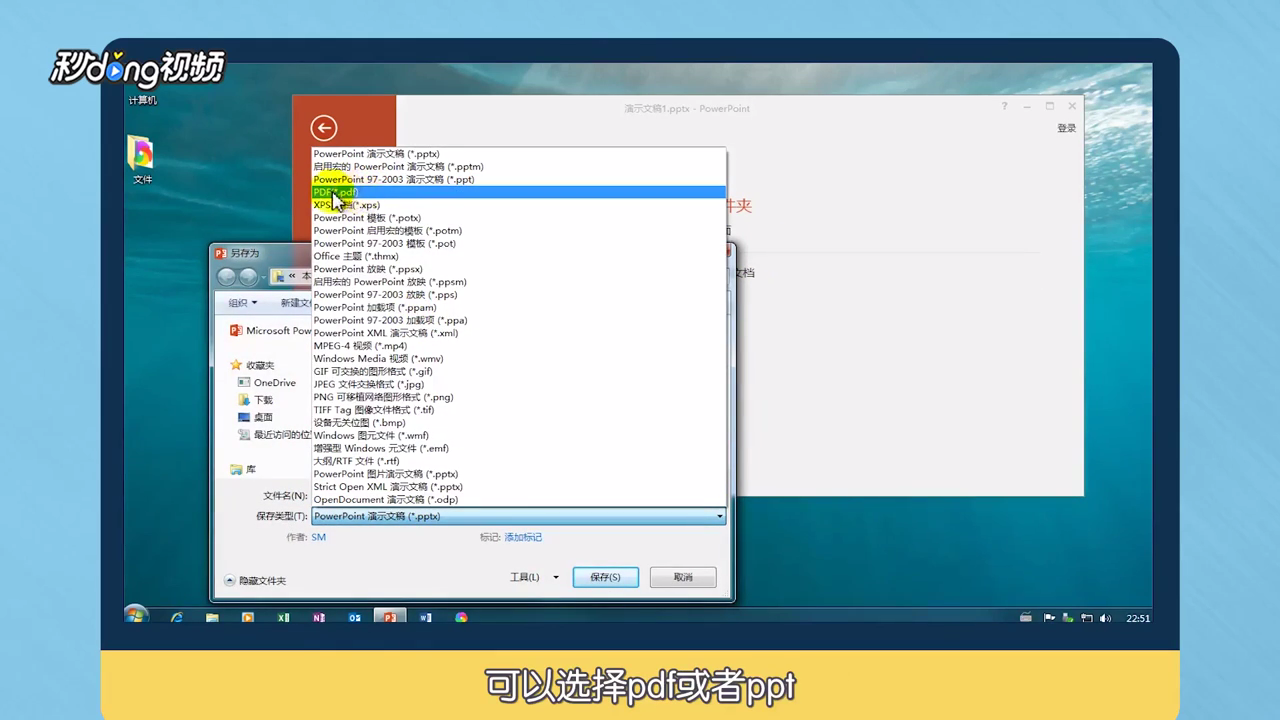Collapse folders with 隐藏文件夹
Image resolution: width=1280 pixels, height=720 pixels.
click(256, 580)
